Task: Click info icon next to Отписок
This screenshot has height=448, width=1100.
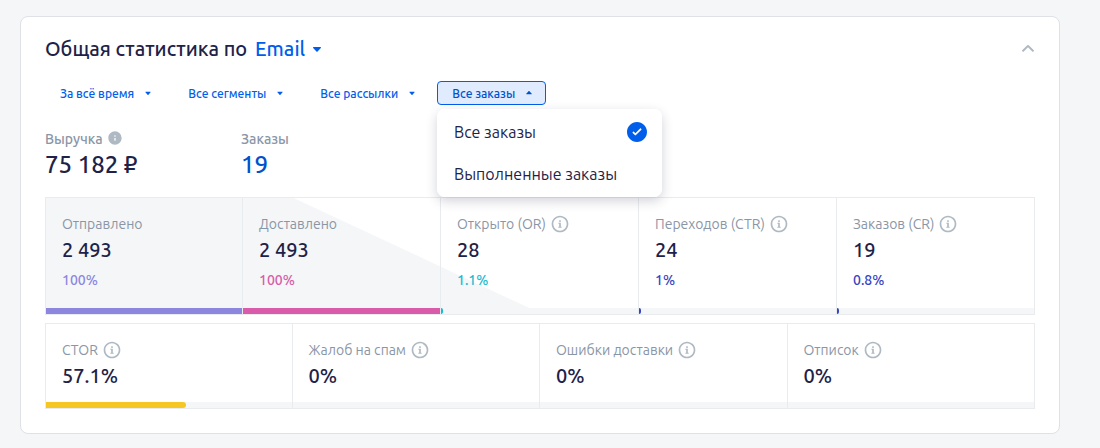Action: (873, 350)
